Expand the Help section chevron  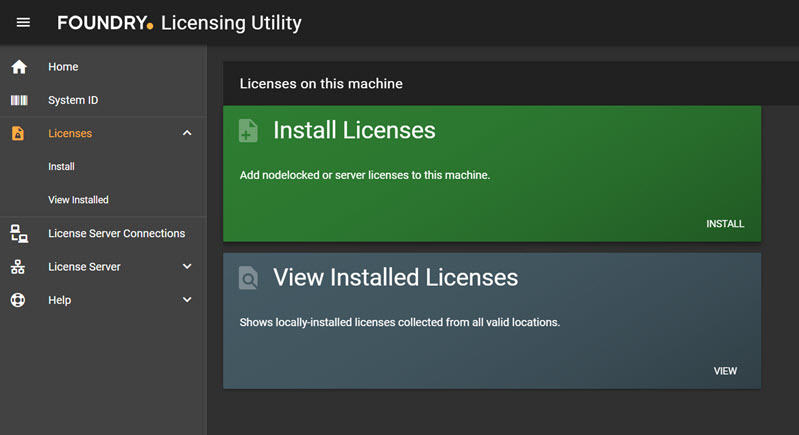coord(187,300)
